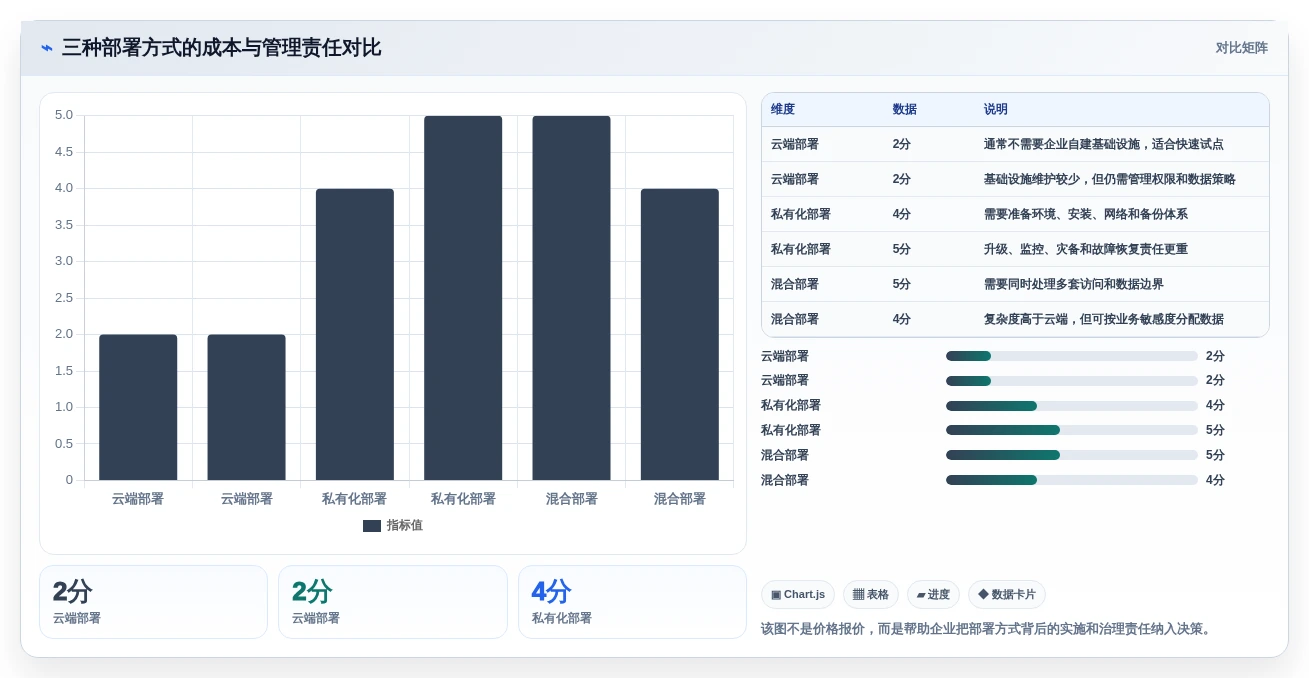
Task: Click the 2.5 y-axis label
Action: (64, 298)
